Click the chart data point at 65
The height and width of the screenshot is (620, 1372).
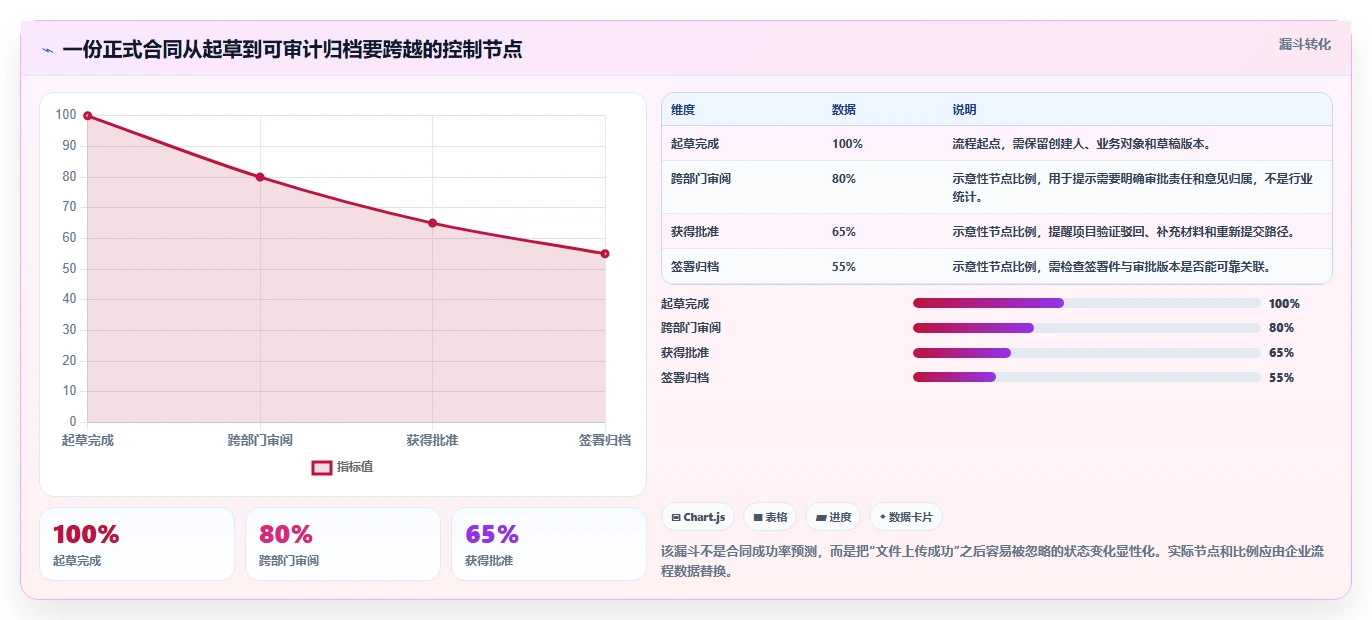[432, 223]
